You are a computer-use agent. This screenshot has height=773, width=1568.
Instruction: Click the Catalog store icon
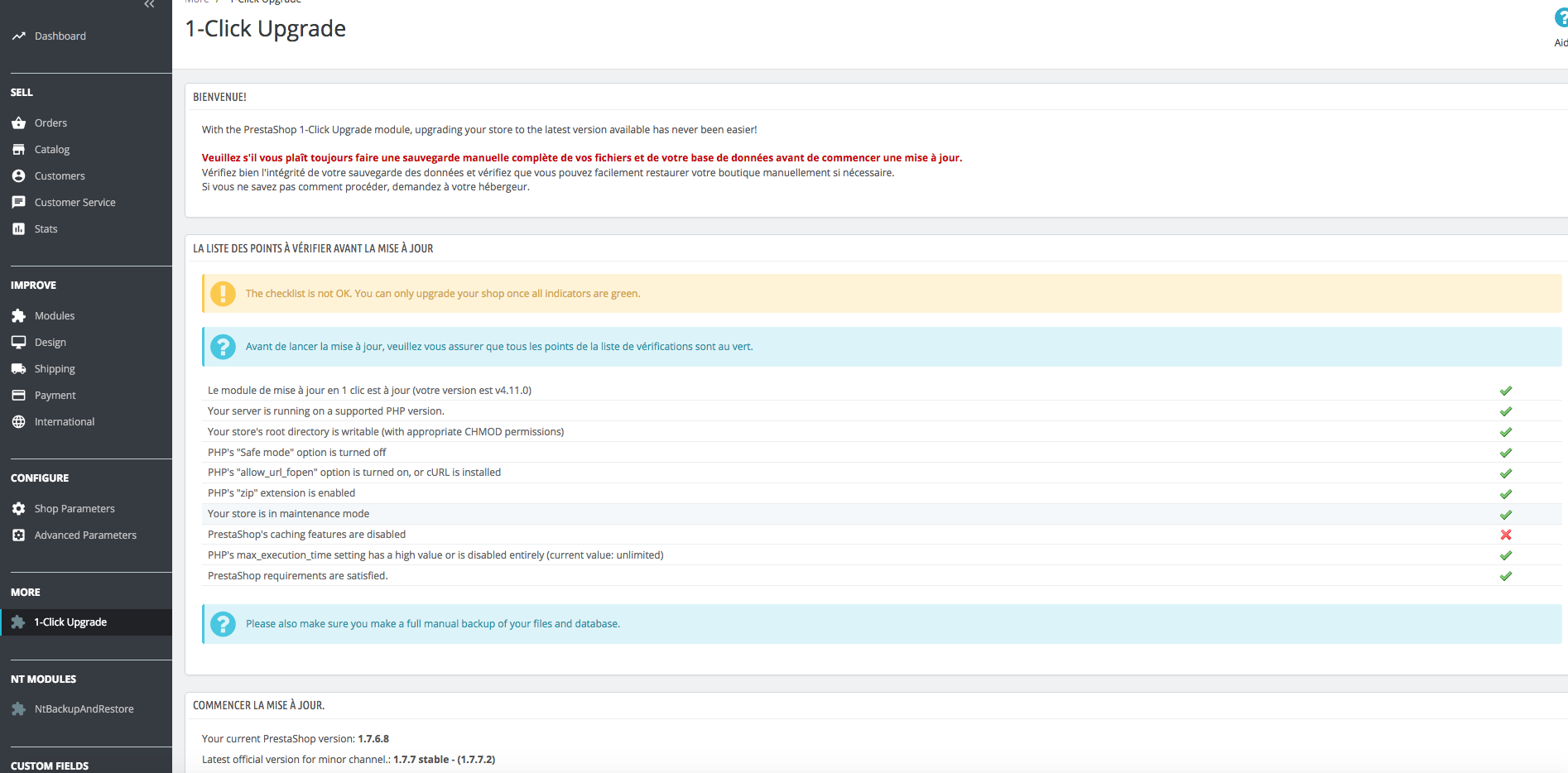(x=18, y=150)
